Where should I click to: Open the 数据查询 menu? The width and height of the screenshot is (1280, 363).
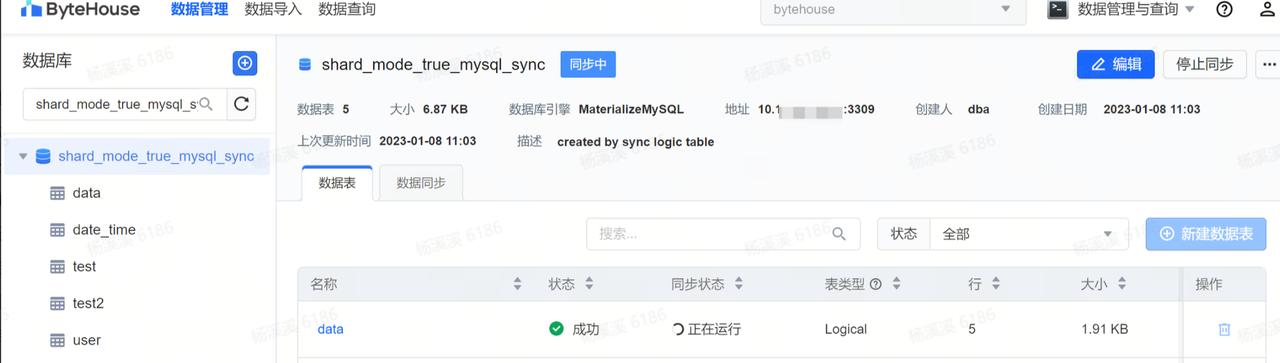(347, 10)
